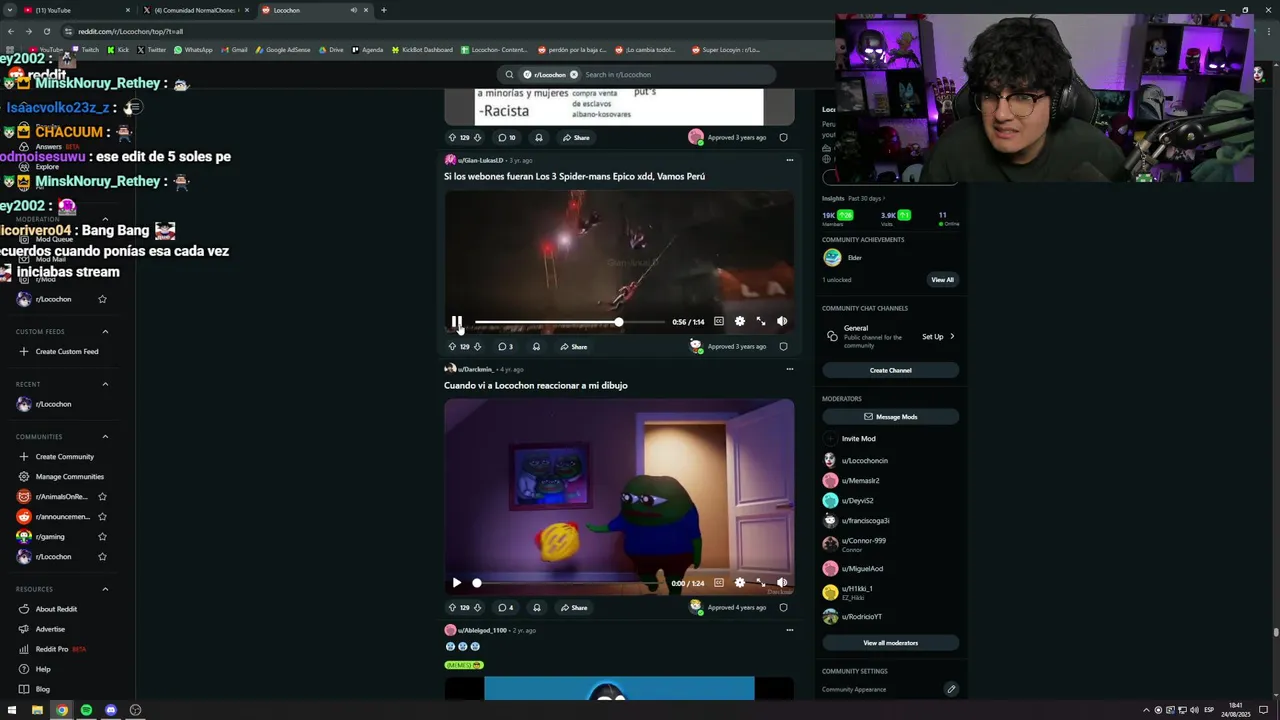
Task: Open overflow menu of Darckmin post
Action: coord(789,369)
